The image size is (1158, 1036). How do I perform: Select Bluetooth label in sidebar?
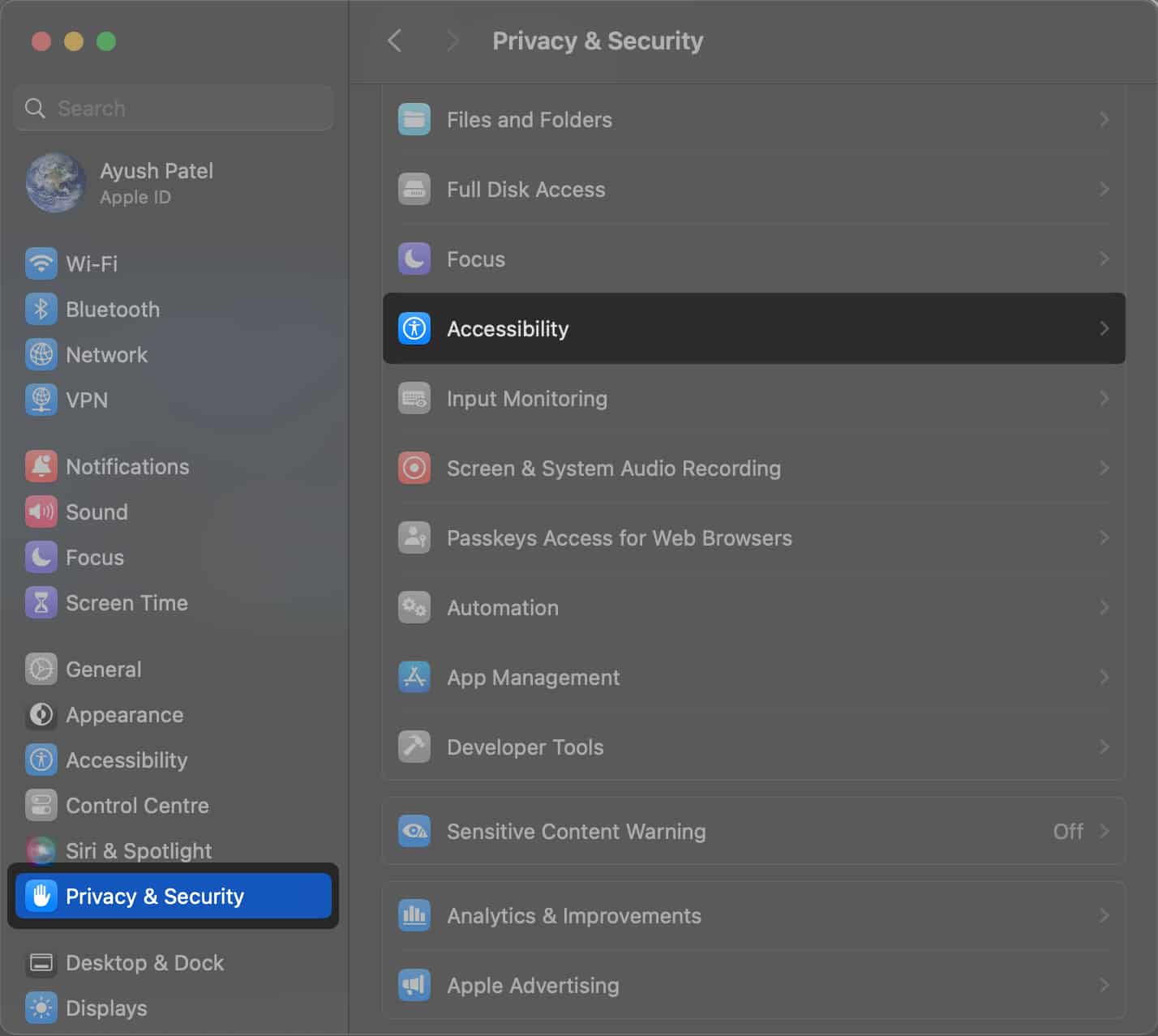[113, 309]
